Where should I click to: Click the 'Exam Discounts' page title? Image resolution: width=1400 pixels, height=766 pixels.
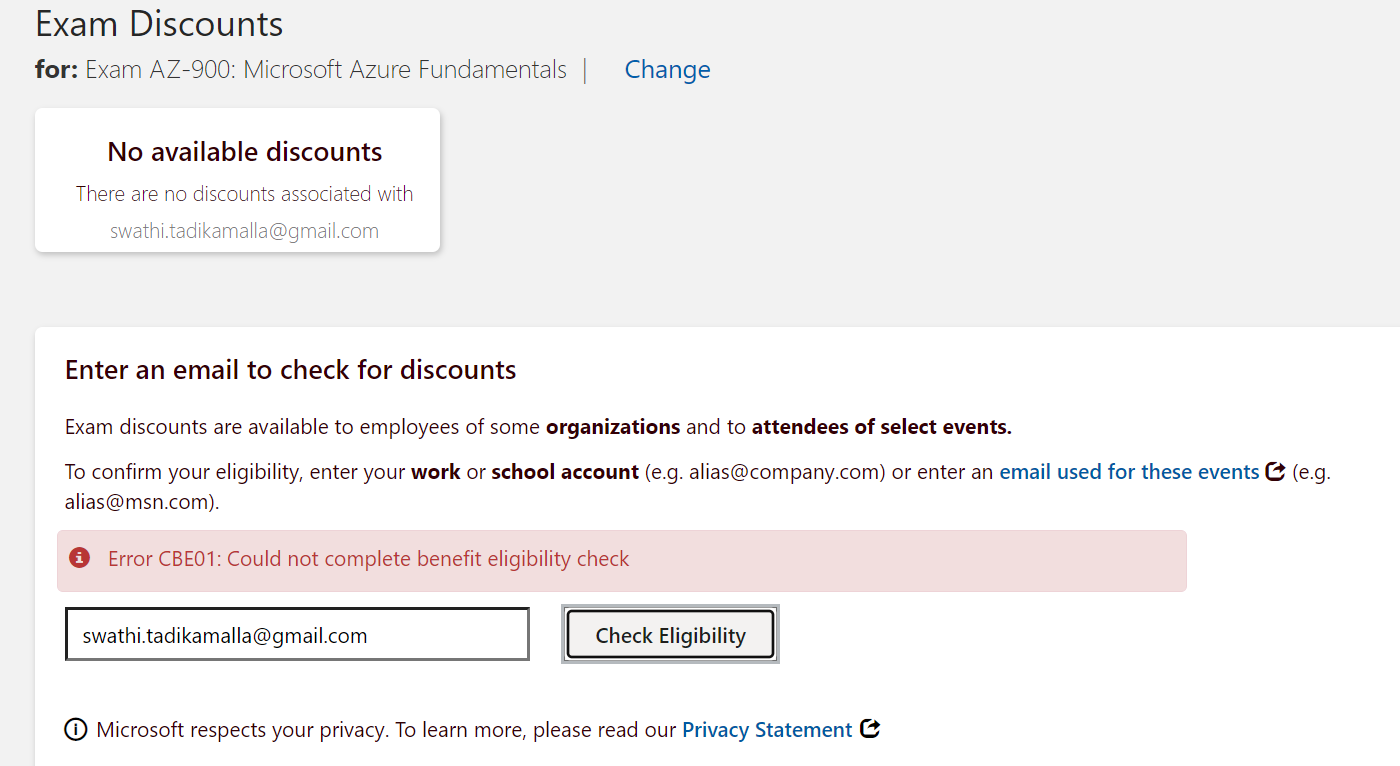click(x=159, y=23)
